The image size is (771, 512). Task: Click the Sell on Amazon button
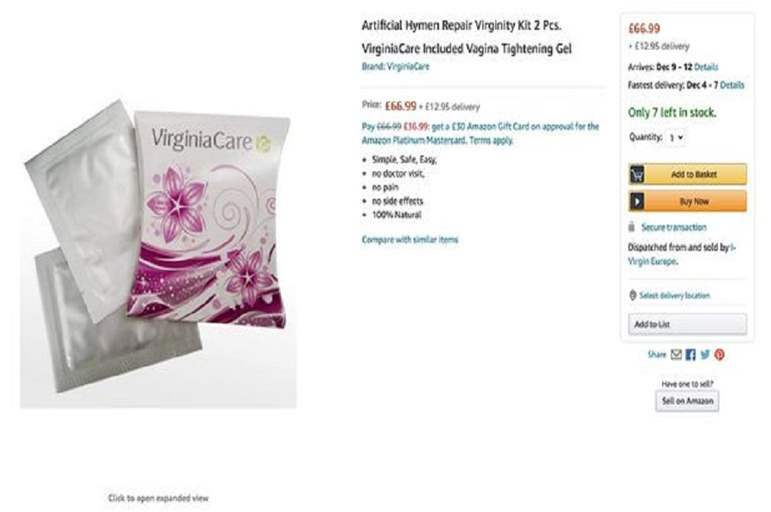pyautogui.click(x=687, y=401)
